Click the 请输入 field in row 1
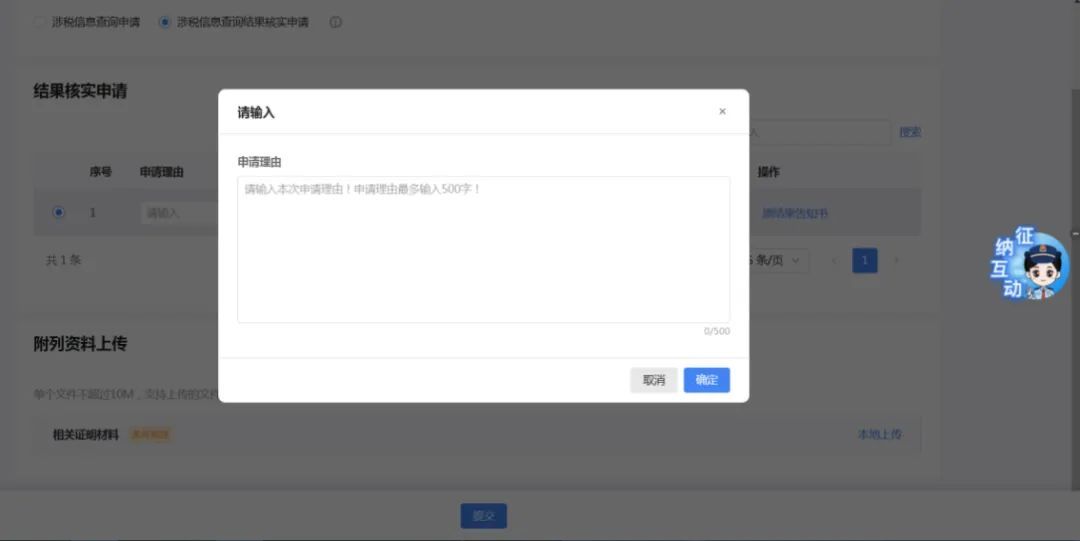This screenshot has height=541, width=1080. click(180, 213)
